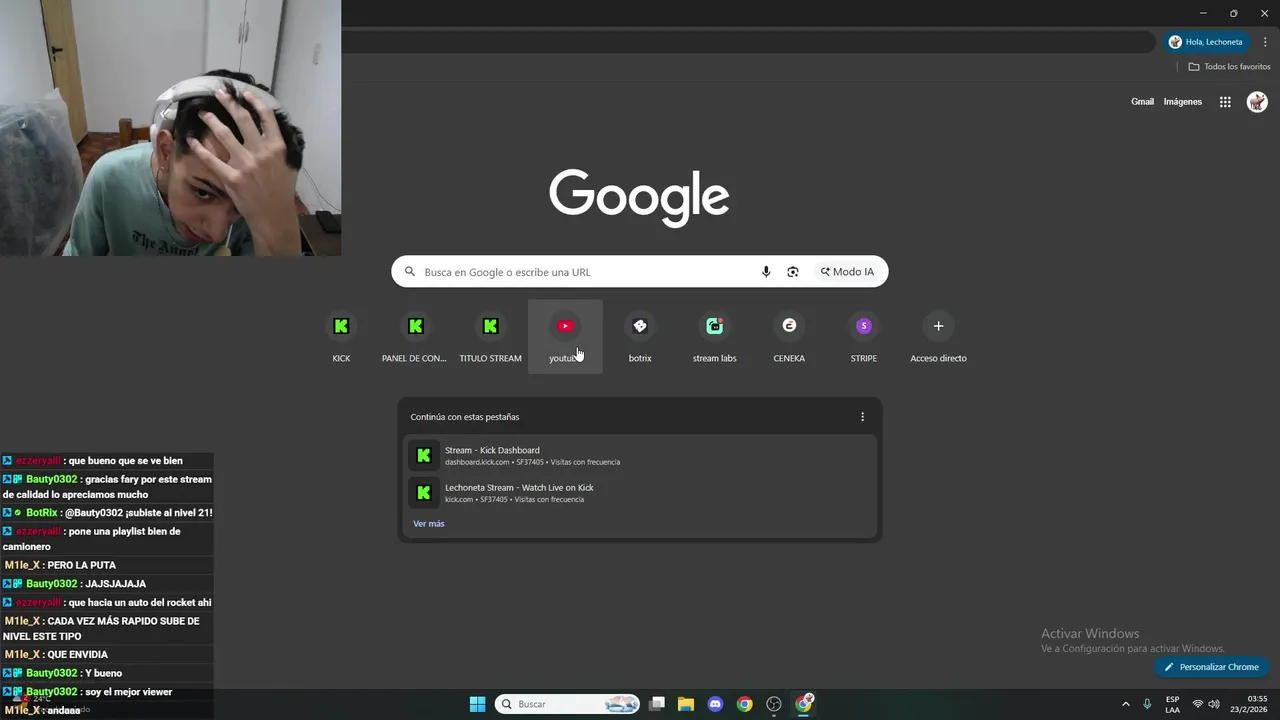Open the KICK shortcut

click(341, 337)
